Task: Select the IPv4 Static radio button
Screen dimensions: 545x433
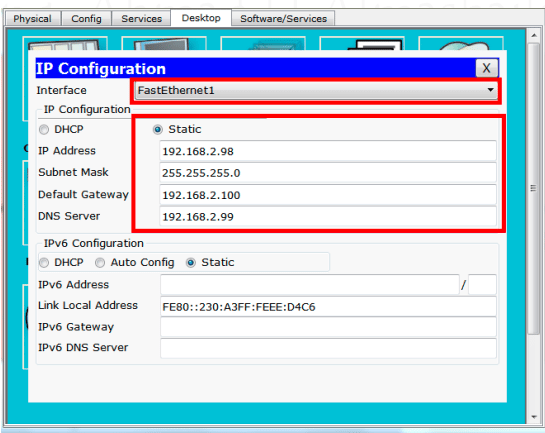Action: pyautogui.click(x=157, y=130)
